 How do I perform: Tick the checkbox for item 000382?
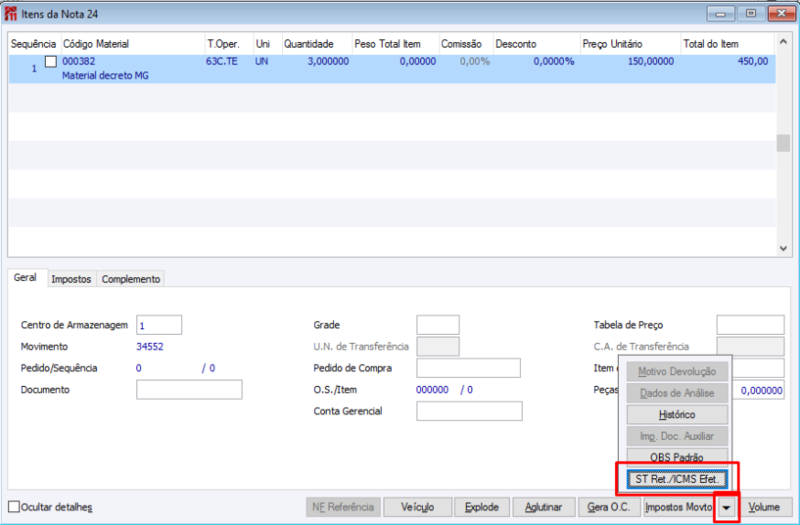[x=51, y=62]
